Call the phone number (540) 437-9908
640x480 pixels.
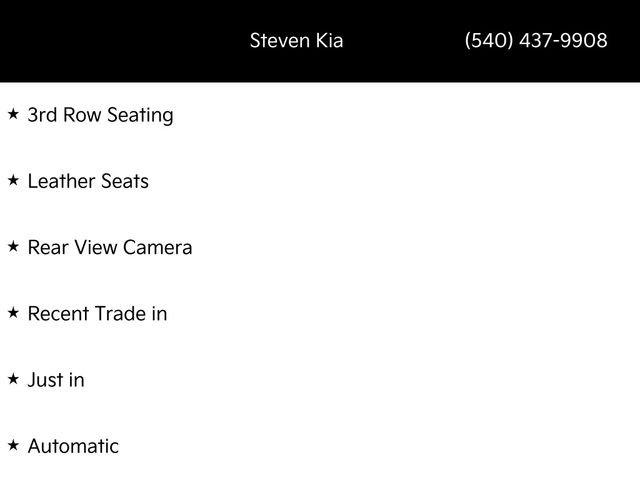click(536, 40)
